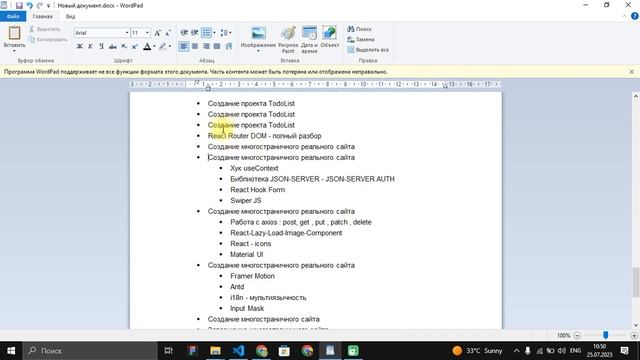The image size is (640, 360).
Task: Center-align the paragraph
Action: [x=195, y=46]
